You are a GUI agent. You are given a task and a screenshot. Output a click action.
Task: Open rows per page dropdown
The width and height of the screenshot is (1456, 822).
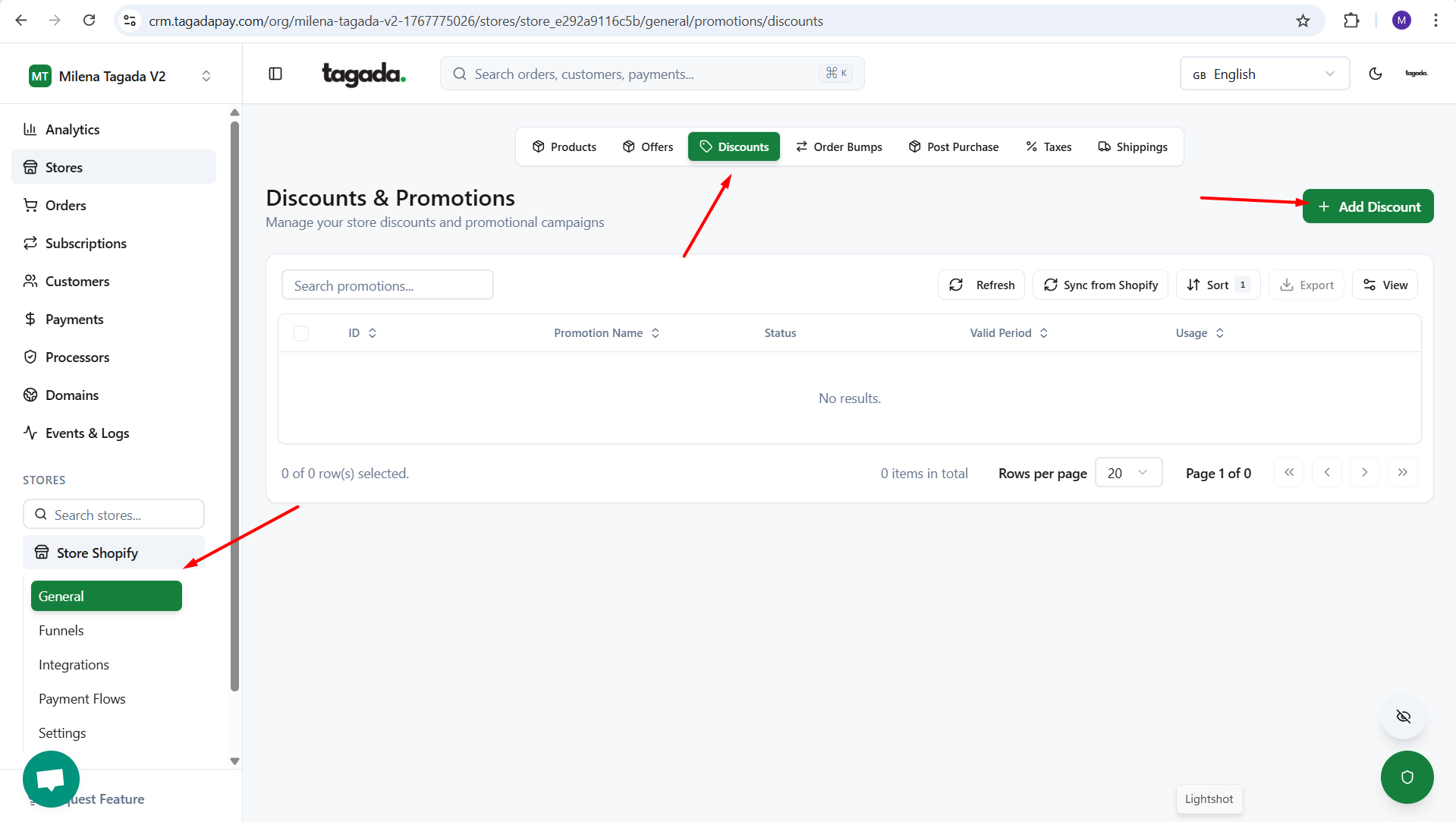[x=1128, y=473]
